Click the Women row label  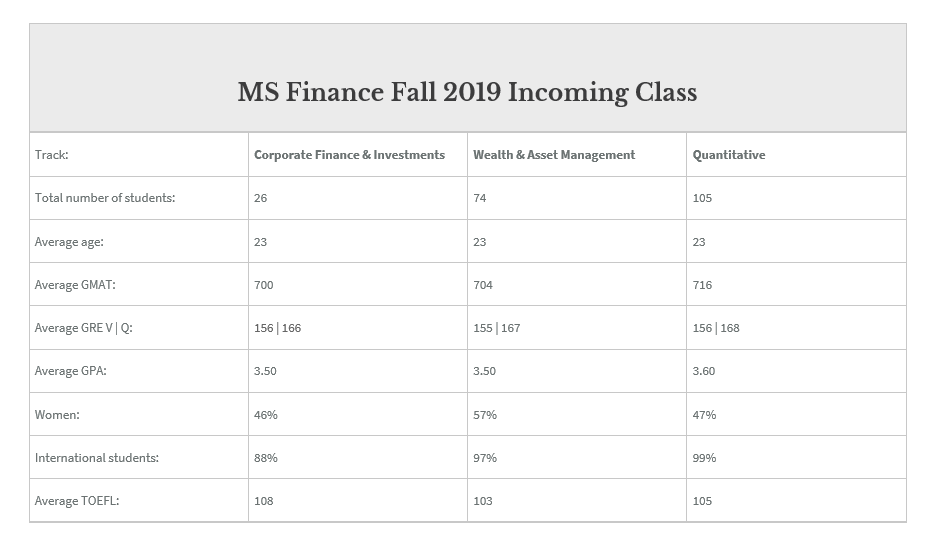tap(57, 414)
